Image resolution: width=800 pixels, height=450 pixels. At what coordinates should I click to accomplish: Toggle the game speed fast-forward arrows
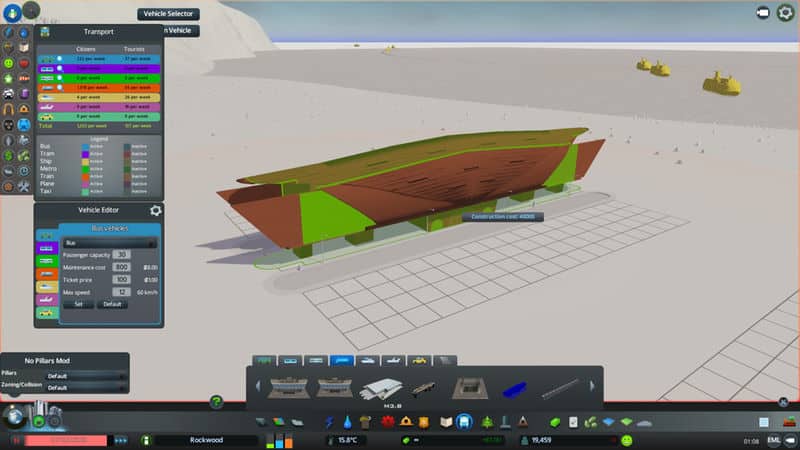121,440
